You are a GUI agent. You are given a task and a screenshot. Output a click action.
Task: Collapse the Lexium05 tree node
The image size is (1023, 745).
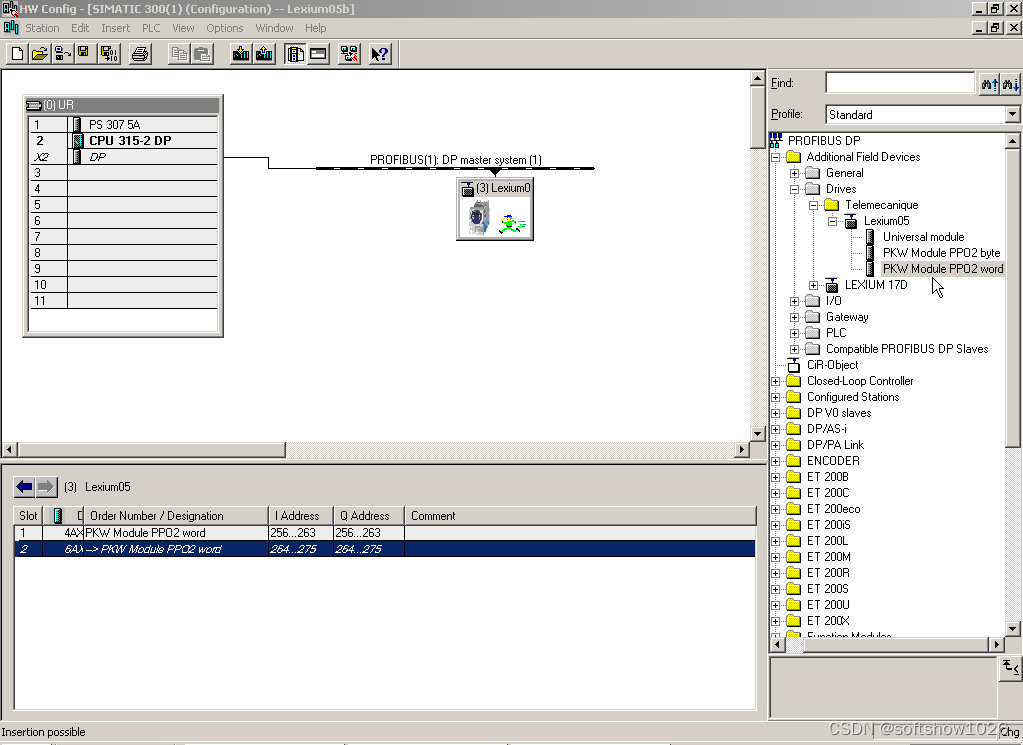(x=832, y=221)
